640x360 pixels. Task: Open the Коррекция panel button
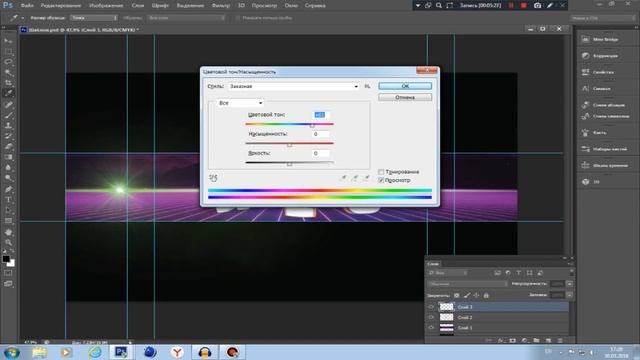[605, 56]
